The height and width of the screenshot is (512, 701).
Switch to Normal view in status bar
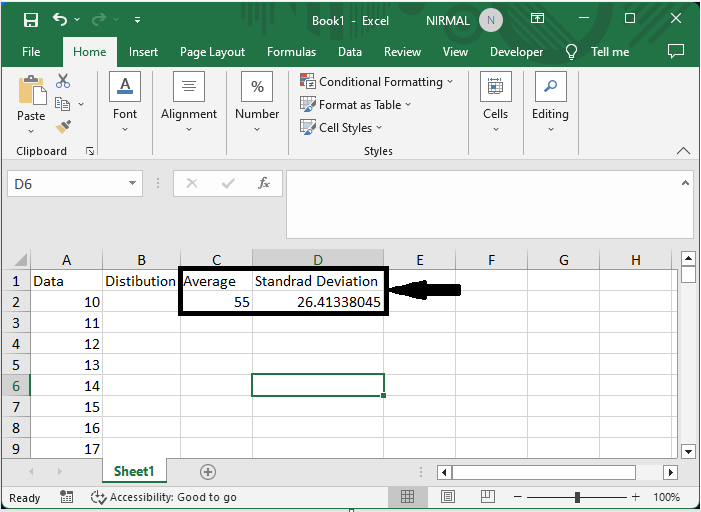coord(408,497)
